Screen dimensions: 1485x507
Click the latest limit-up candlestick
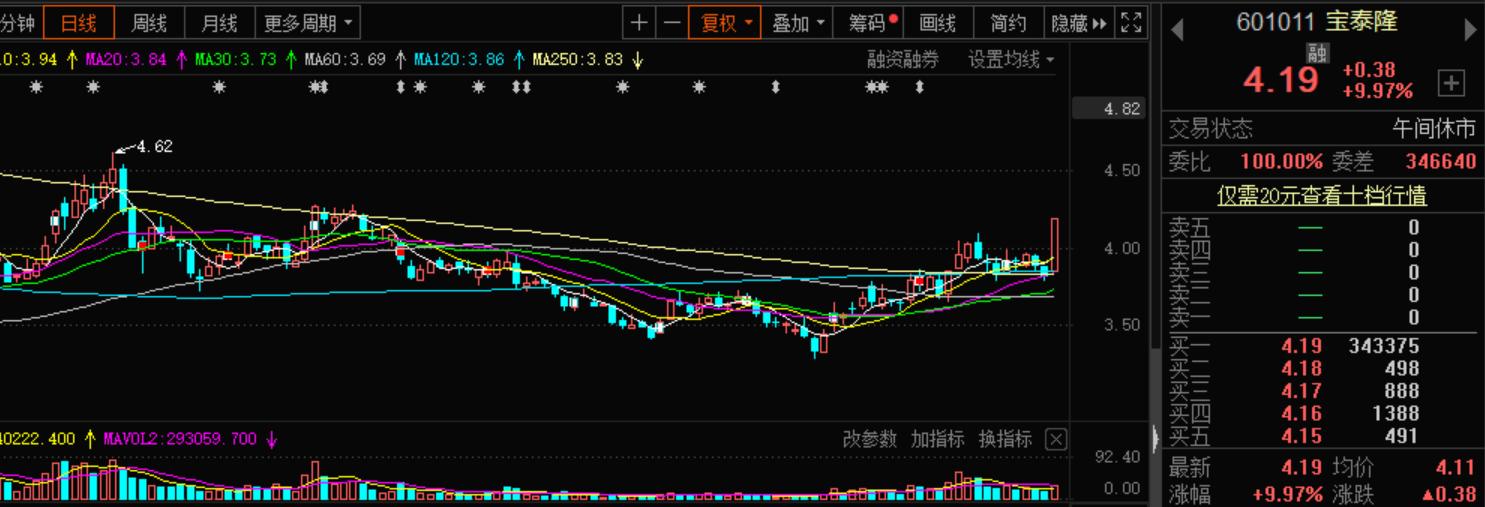point(1054,243)
